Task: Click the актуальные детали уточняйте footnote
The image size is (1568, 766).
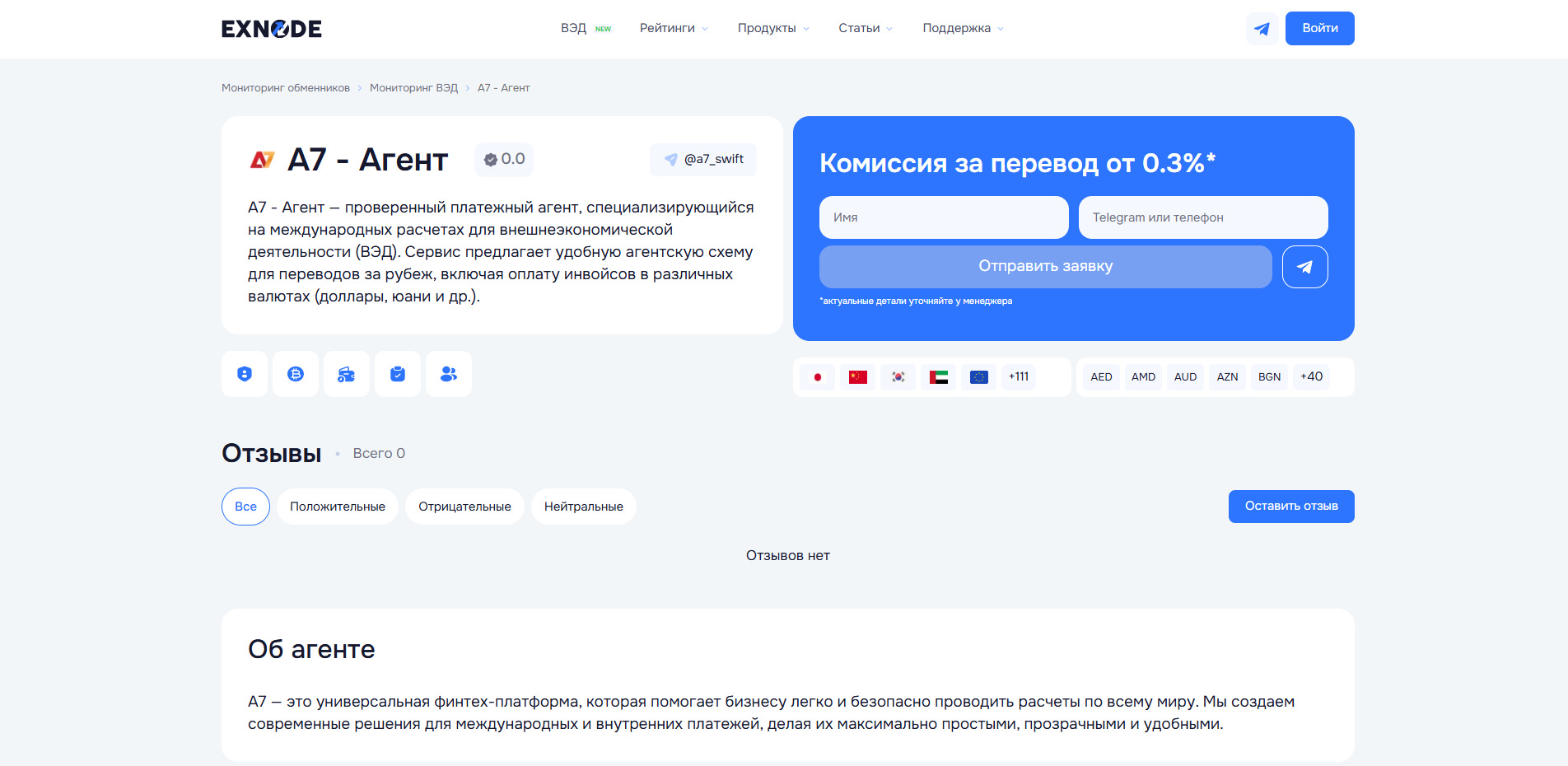Action: pos(916,301)
